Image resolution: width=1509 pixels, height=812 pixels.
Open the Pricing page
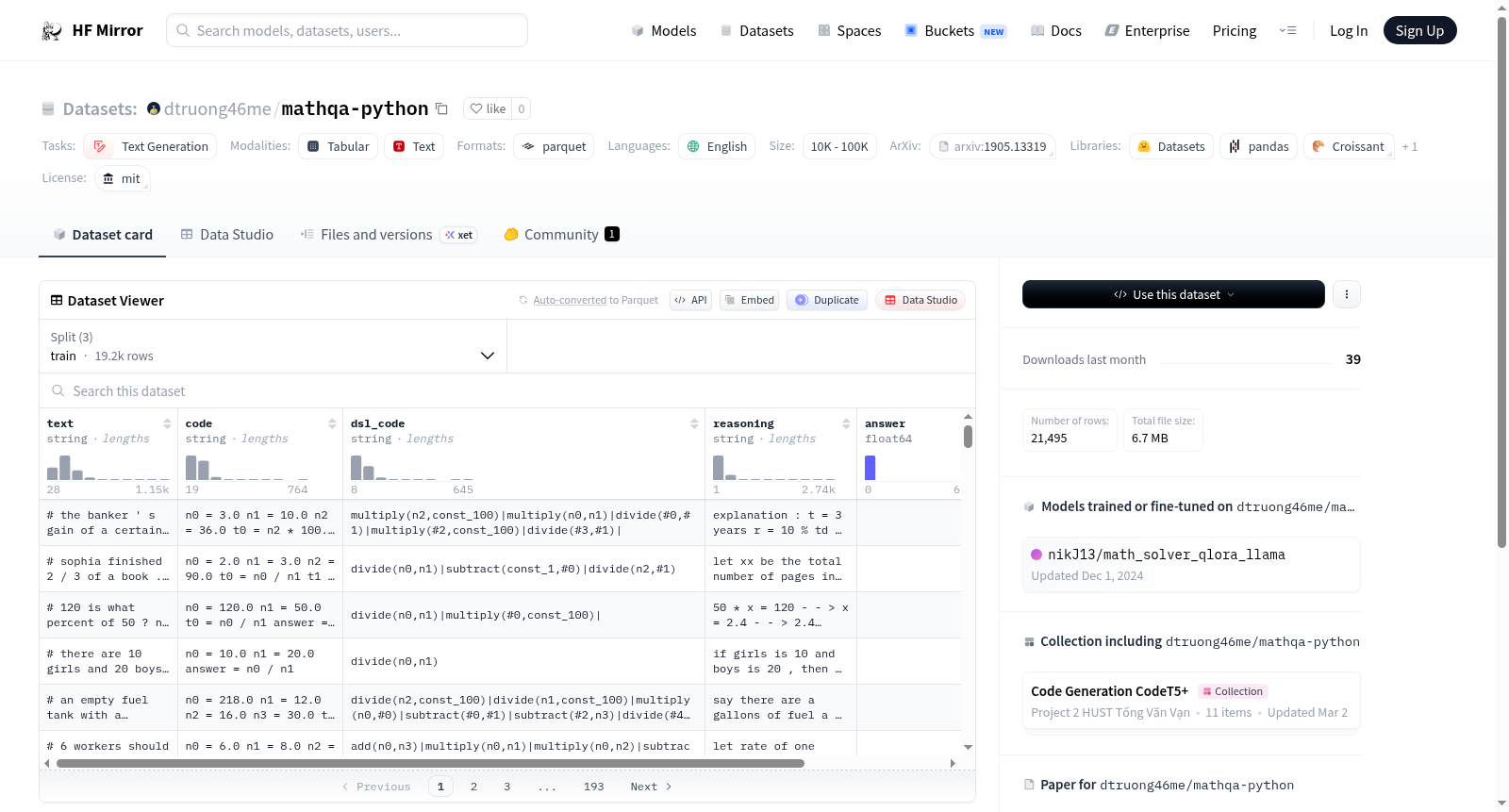tap(1235, 31)
